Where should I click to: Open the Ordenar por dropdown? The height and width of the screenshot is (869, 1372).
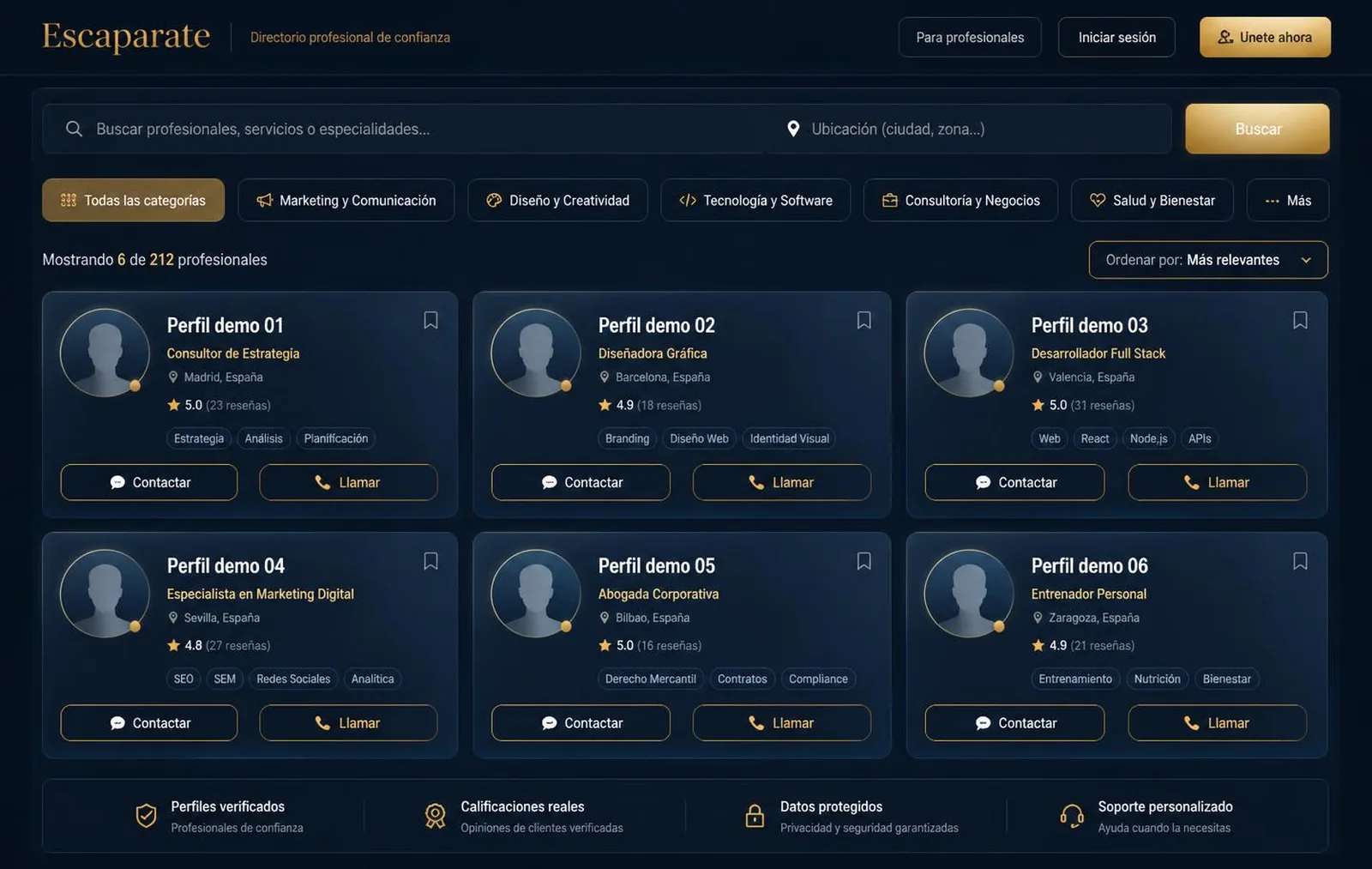click(x=1208, y=260)
